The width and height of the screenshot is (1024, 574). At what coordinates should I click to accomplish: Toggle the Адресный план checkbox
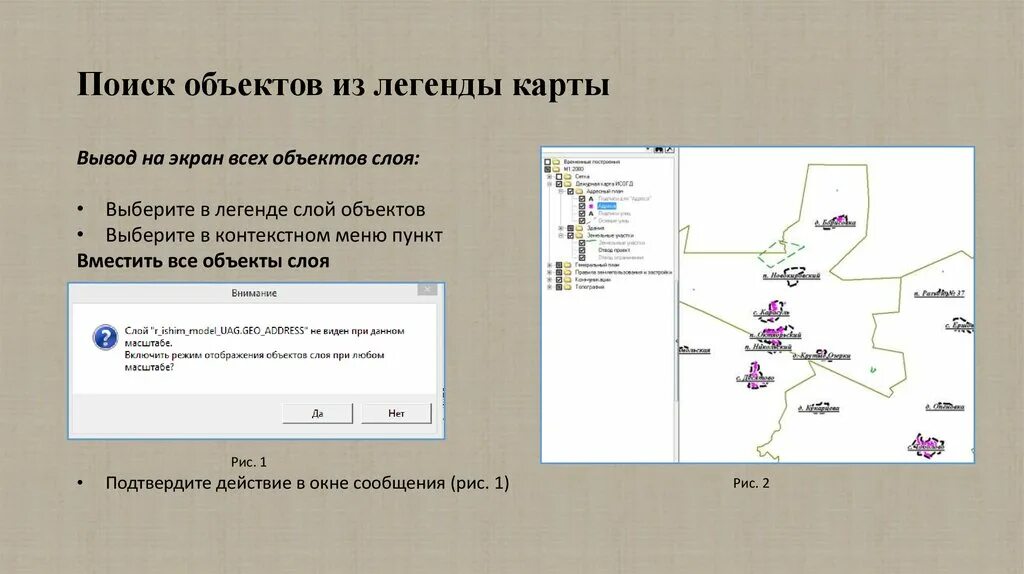[571, 191]
